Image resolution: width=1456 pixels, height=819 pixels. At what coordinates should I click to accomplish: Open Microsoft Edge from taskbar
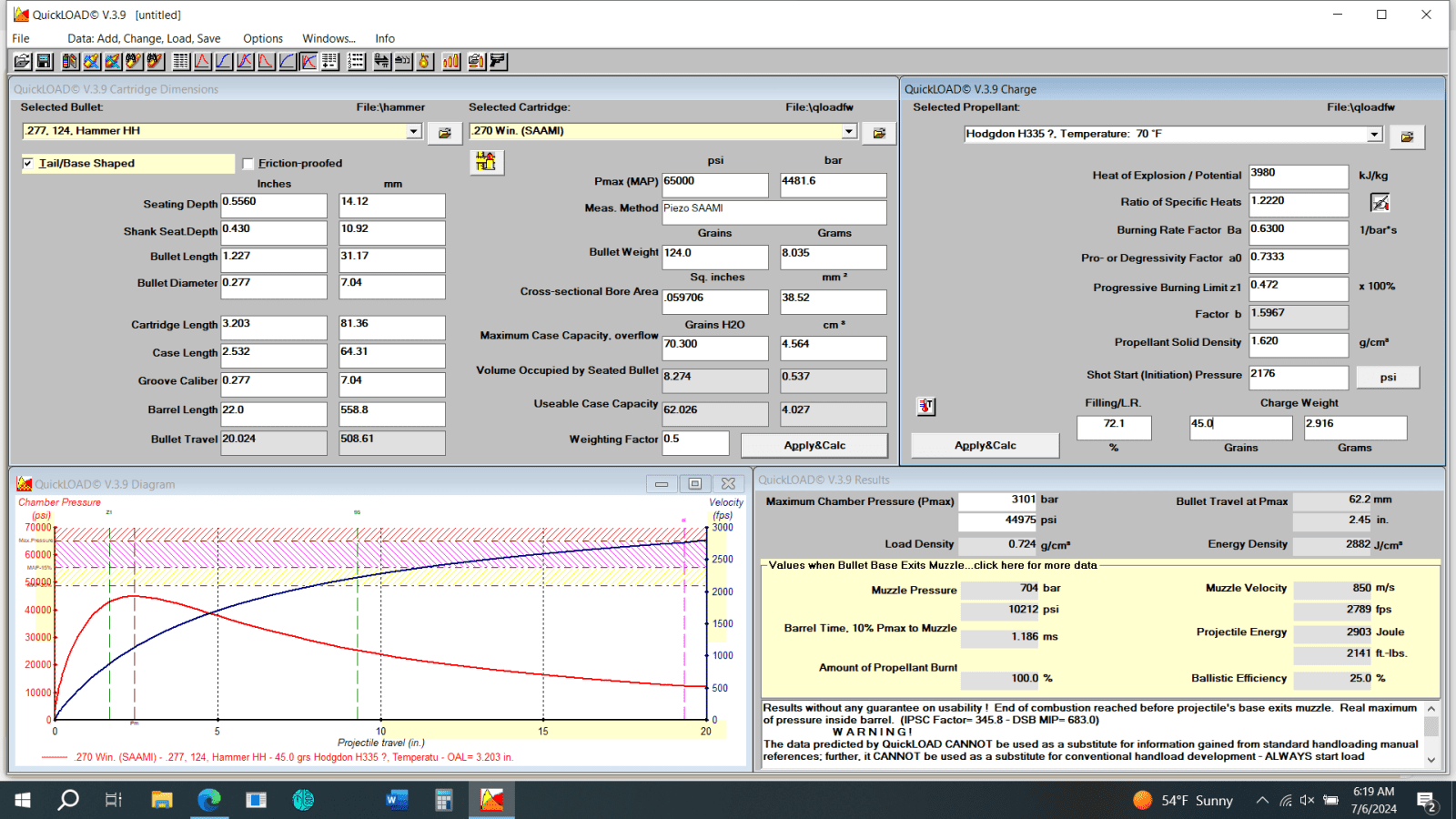click(209, 800)
